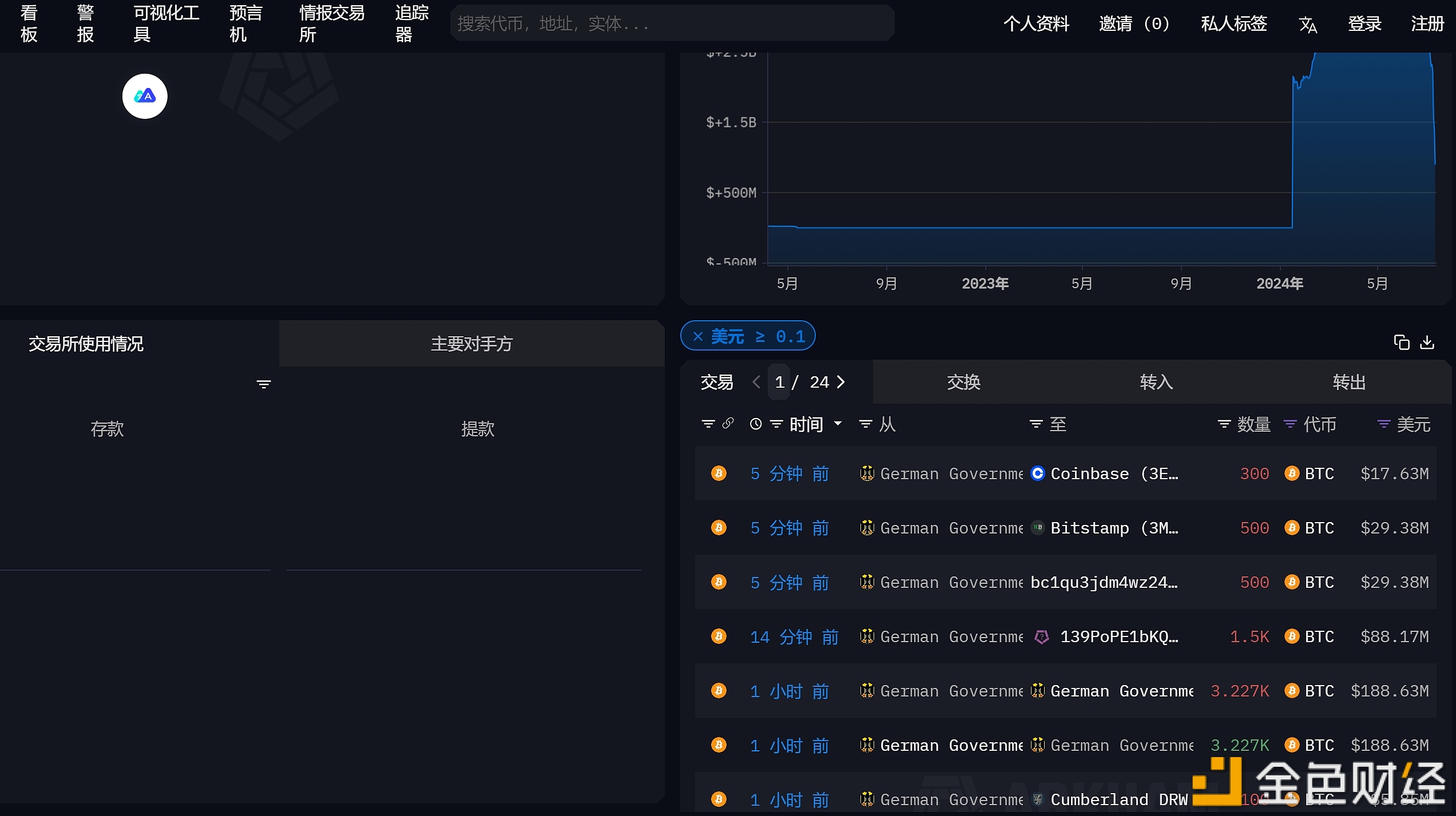Click Cumberland DRW logo icon

click(1037, 799)
